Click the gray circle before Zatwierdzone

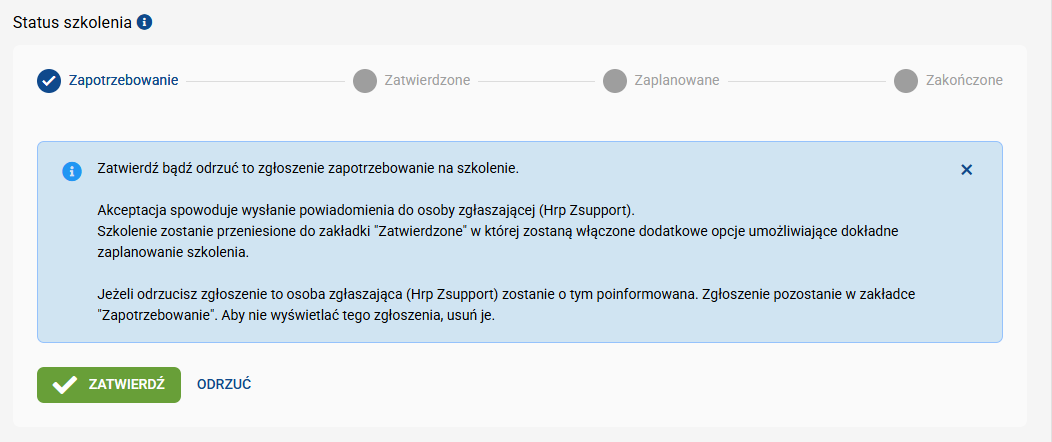[365, 80]
